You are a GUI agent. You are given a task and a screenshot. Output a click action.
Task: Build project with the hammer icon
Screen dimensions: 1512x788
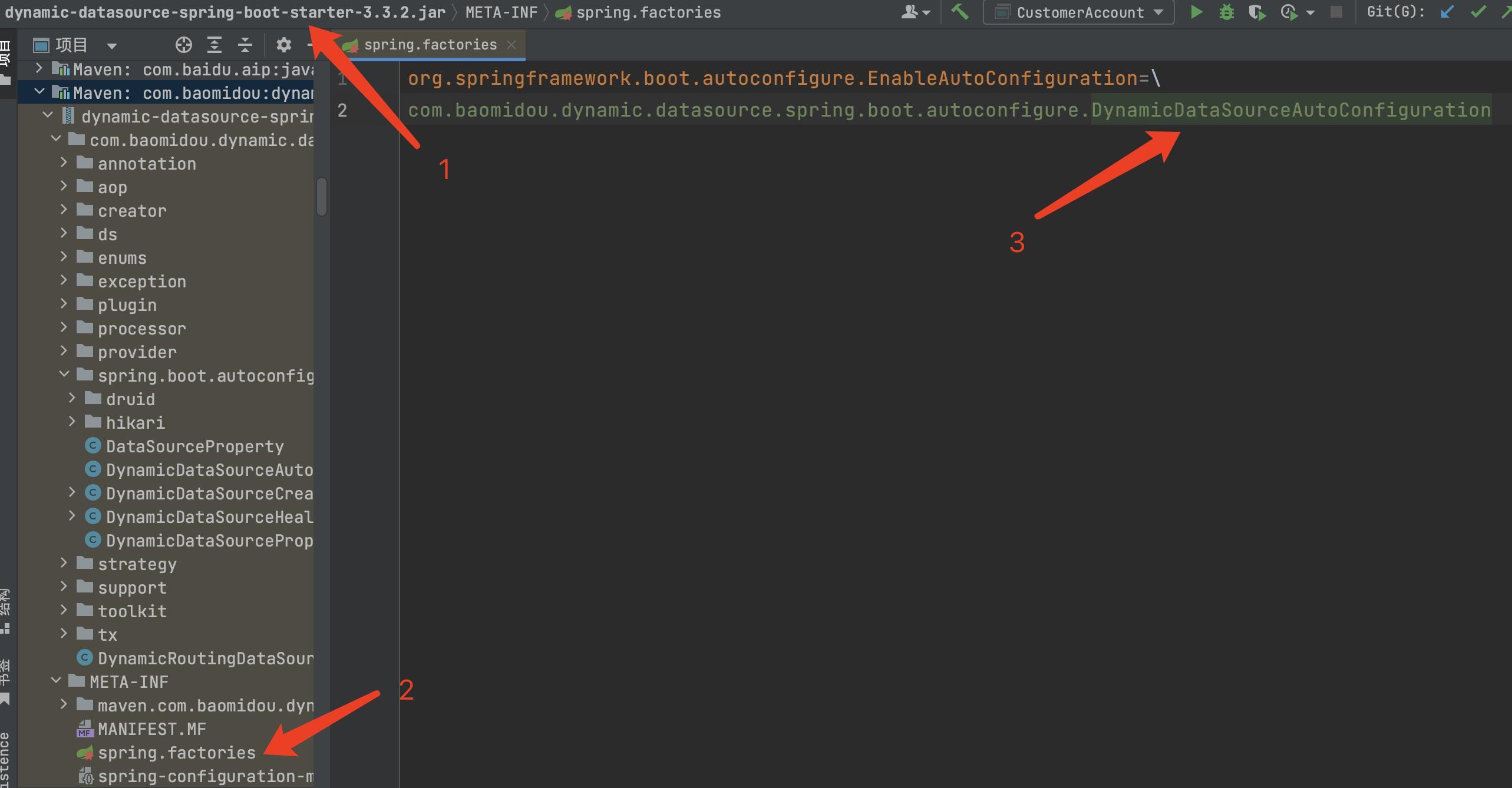click(x=960, y=12)
